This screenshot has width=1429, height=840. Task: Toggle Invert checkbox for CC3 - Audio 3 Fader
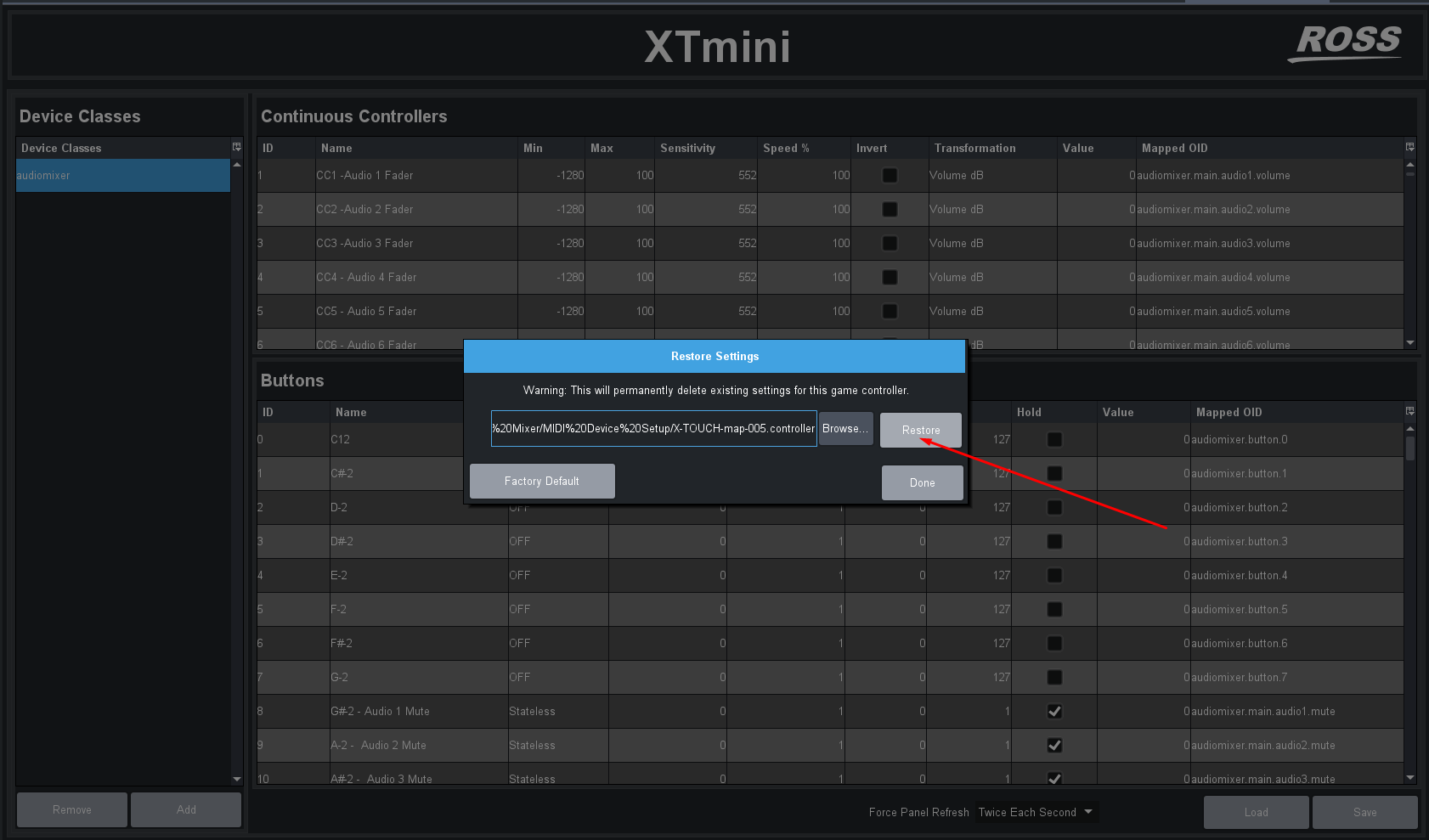[890, 243]
